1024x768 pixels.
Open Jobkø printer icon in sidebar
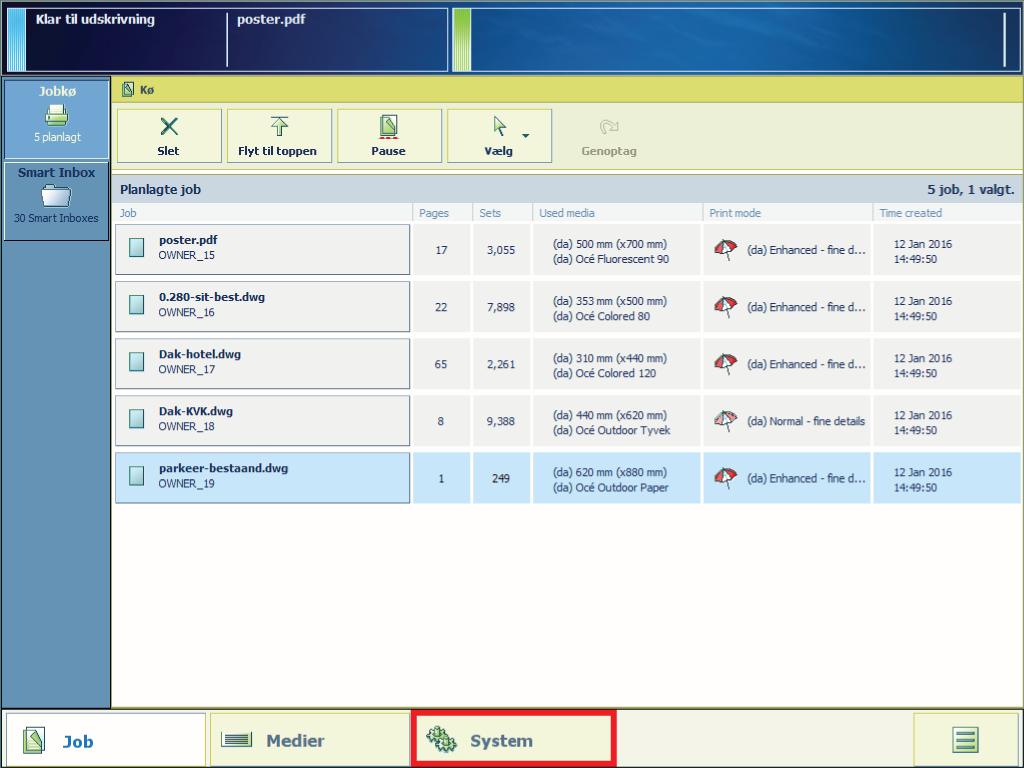[57, 116]
